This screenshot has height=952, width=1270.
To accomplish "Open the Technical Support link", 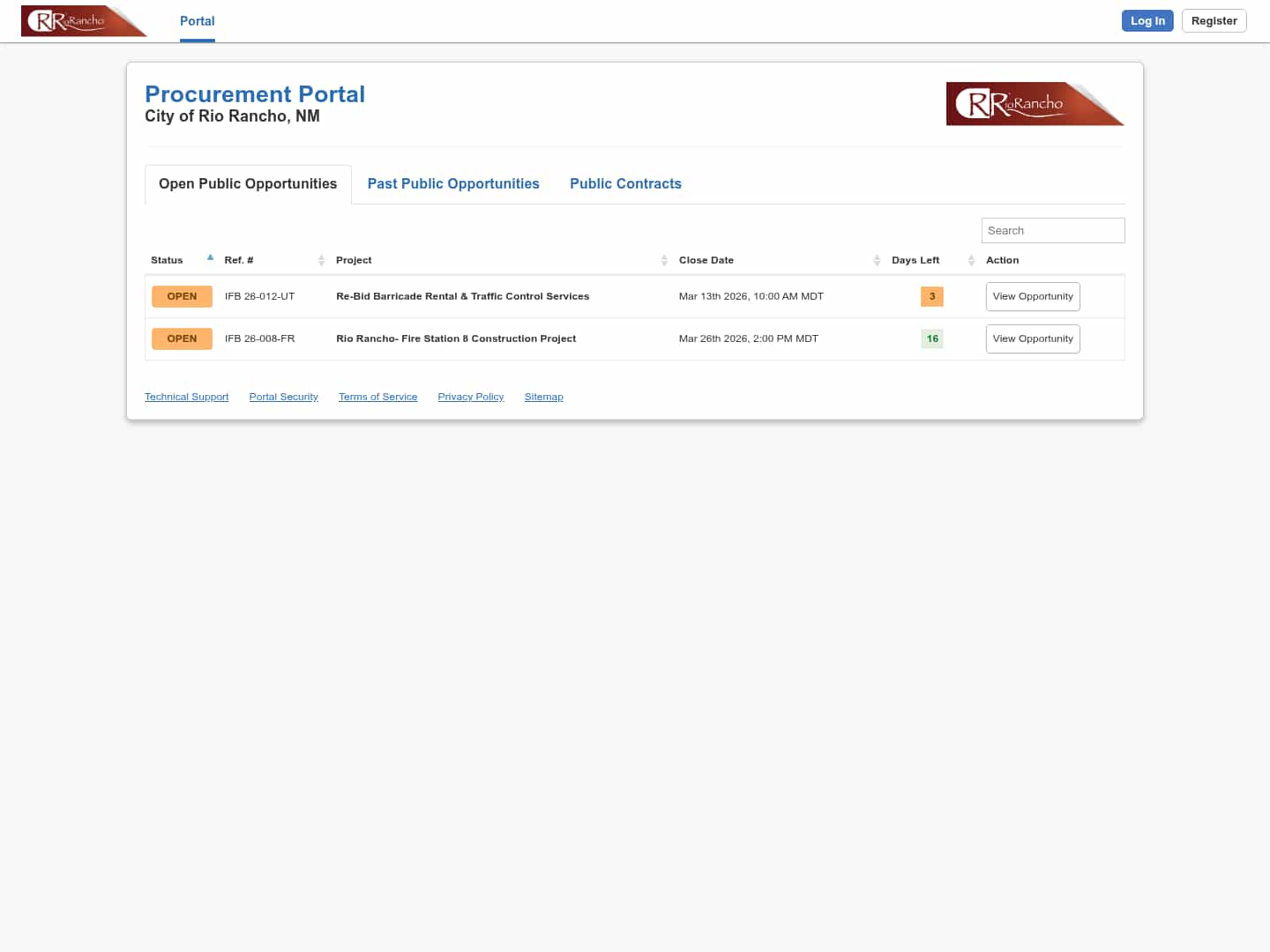I will click(x=186, y=397).
